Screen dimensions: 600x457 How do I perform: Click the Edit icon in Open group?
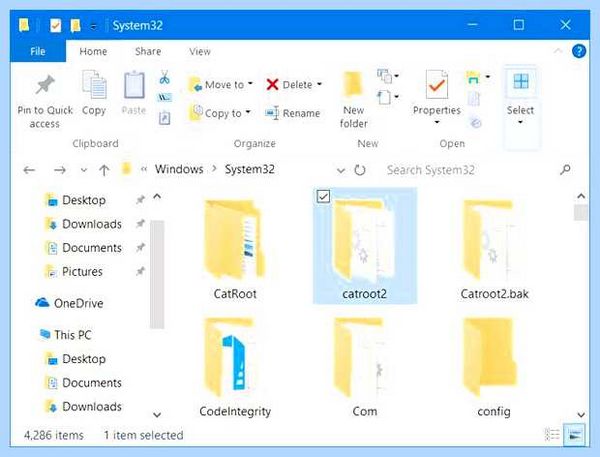click(474, 99)
